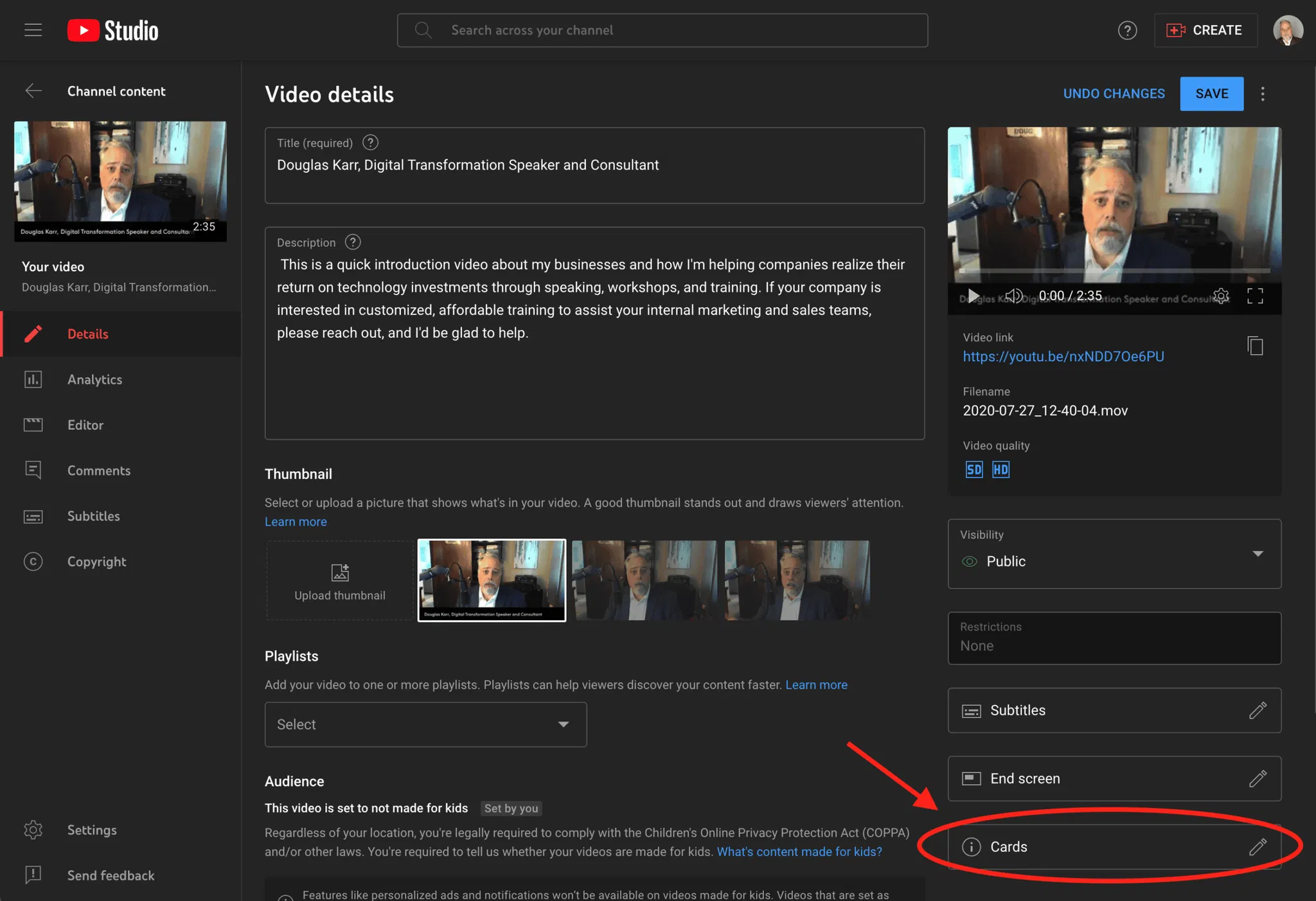
Task: Select the third auto-generated thumbnail
Action: pos(797,580)
